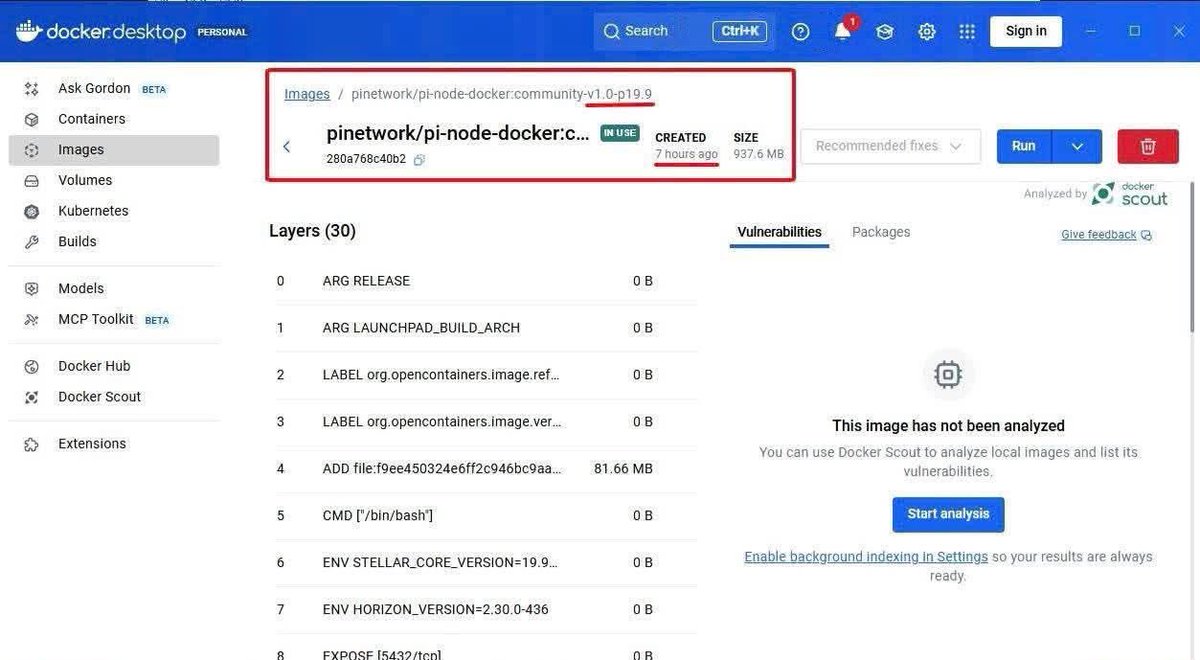The width and height of the screenshot is (1200, 660).
Task: Click the Docker Scout sidebar icon
Action: point(32,397)
